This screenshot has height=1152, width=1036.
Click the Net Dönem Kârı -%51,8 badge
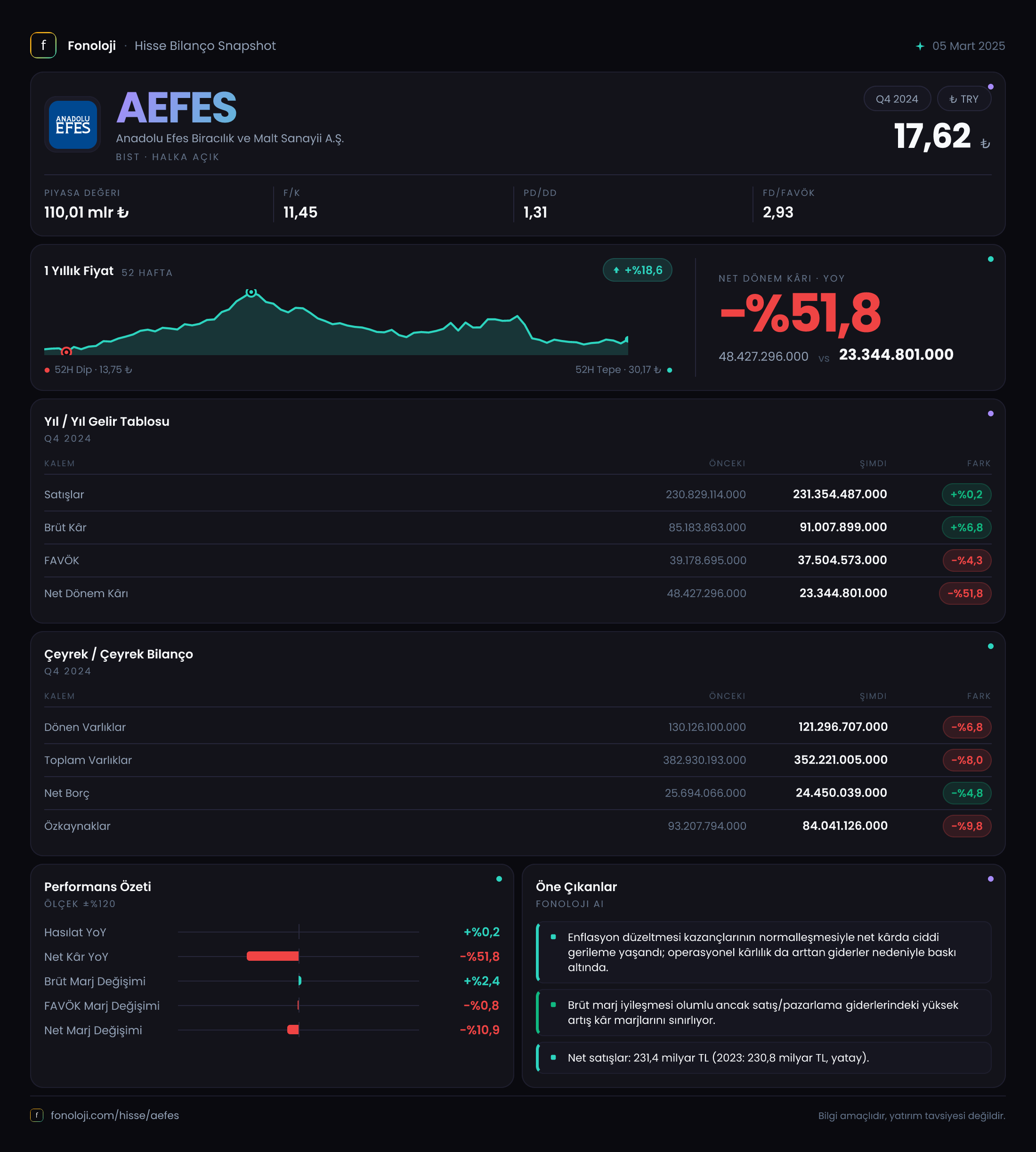click(965, 593)
